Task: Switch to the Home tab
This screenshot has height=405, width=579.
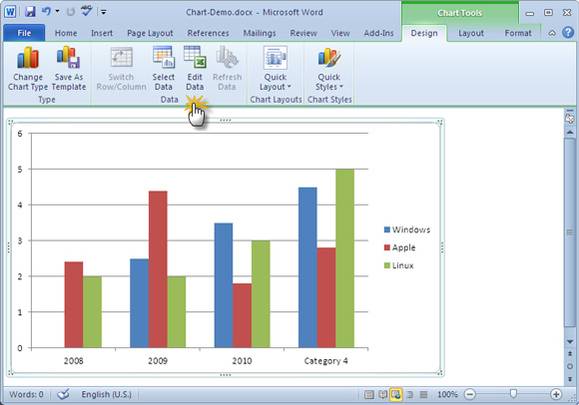Action: click(66, 33)
